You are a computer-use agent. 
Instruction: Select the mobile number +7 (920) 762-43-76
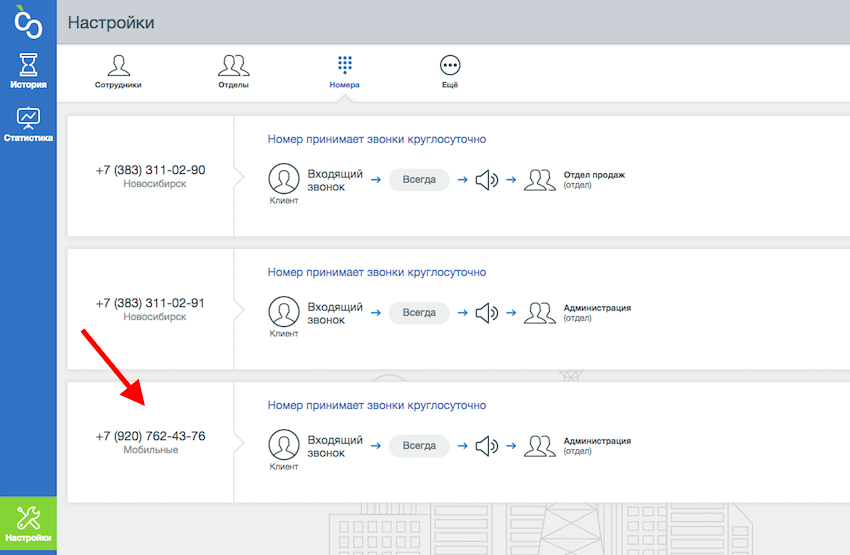151,436
